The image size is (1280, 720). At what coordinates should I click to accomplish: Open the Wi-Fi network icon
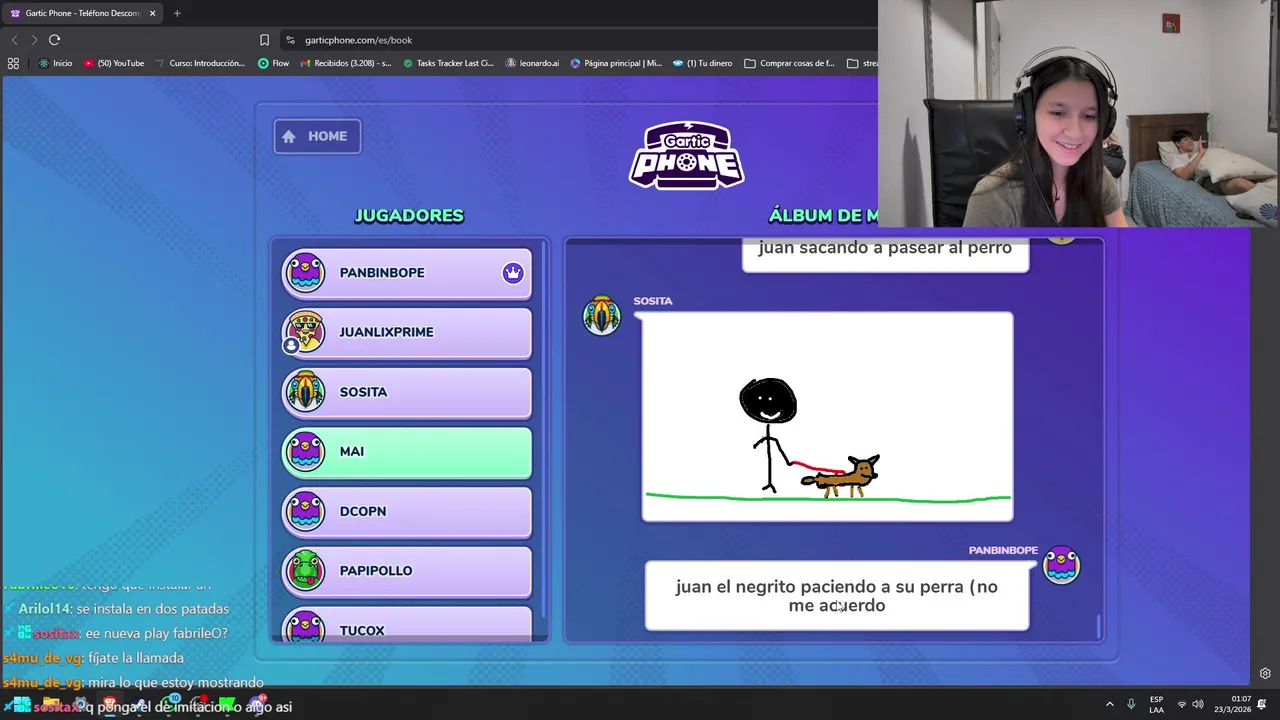click(x=1182, y=705)
